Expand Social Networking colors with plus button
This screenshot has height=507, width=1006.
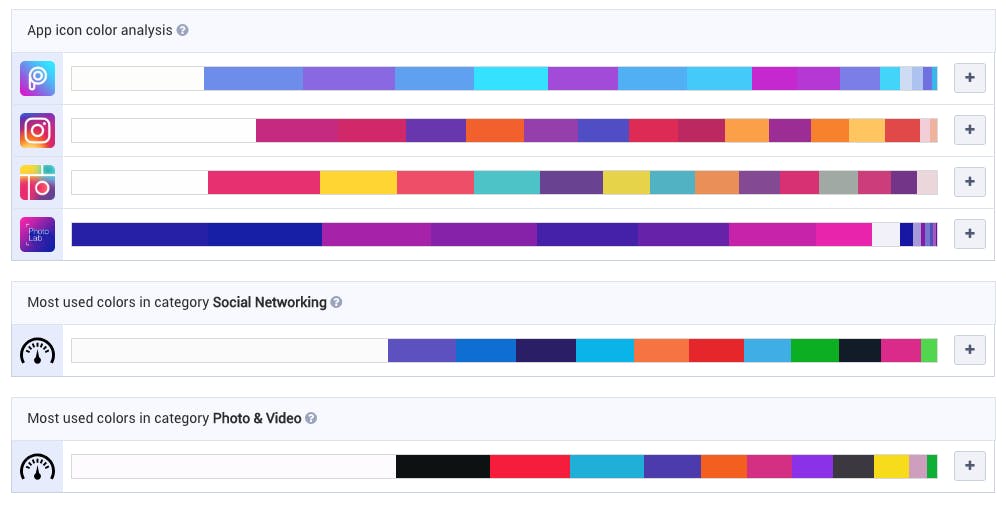tap(969, 351)
